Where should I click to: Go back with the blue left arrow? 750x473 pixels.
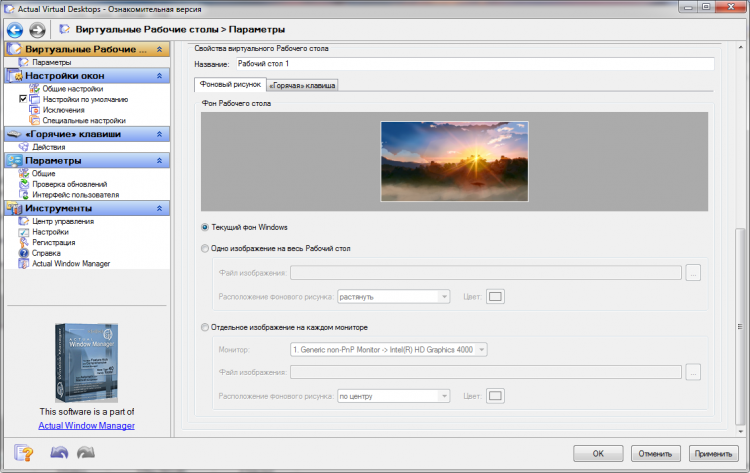15,30
